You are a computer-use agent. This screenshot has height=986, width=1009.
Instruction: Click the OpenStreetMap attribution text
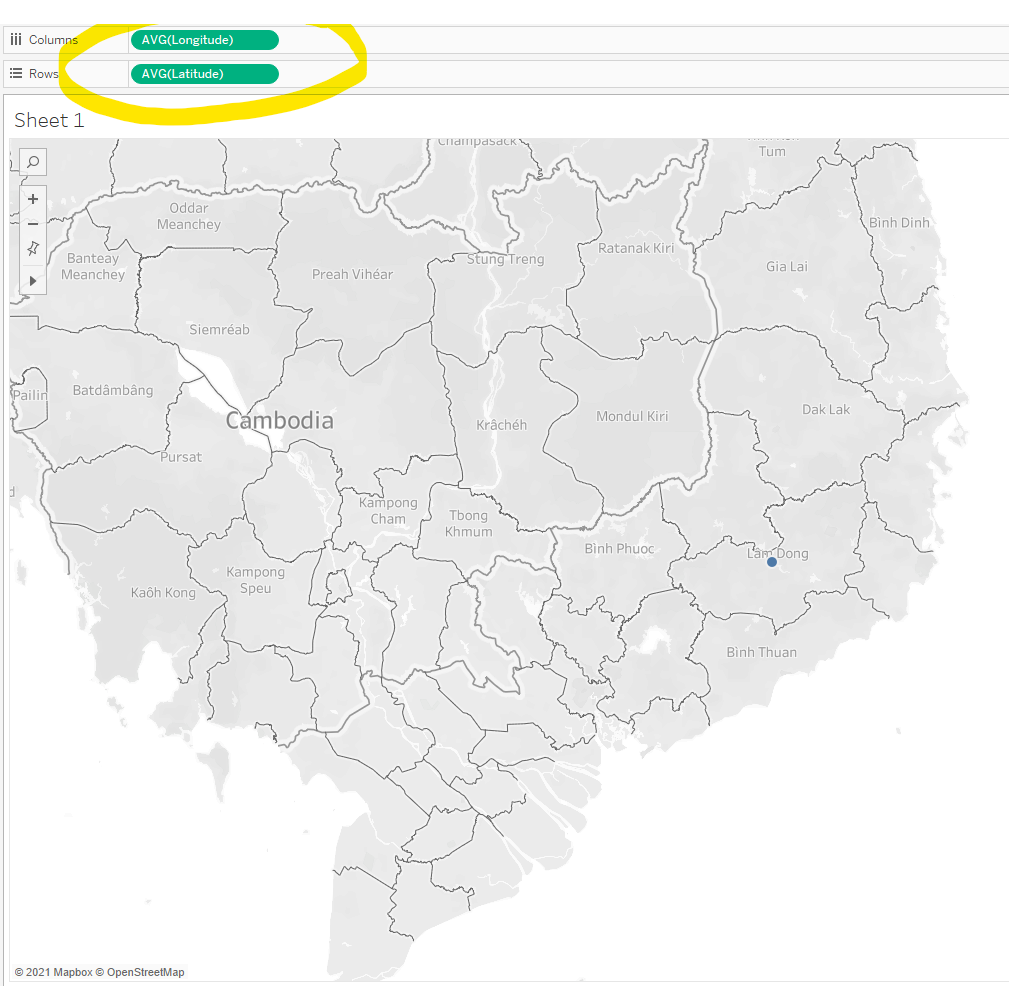click(145, 972)
